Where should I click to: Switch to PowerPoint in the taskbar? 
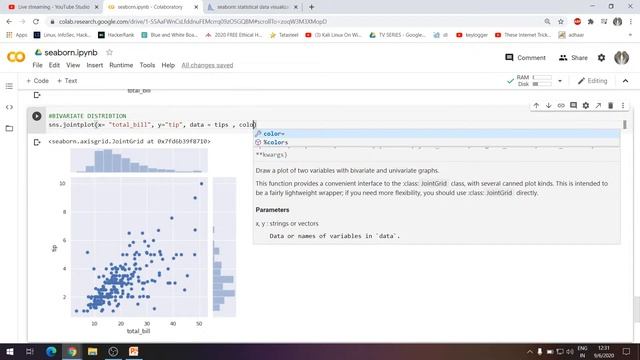(x=133, y=351)
